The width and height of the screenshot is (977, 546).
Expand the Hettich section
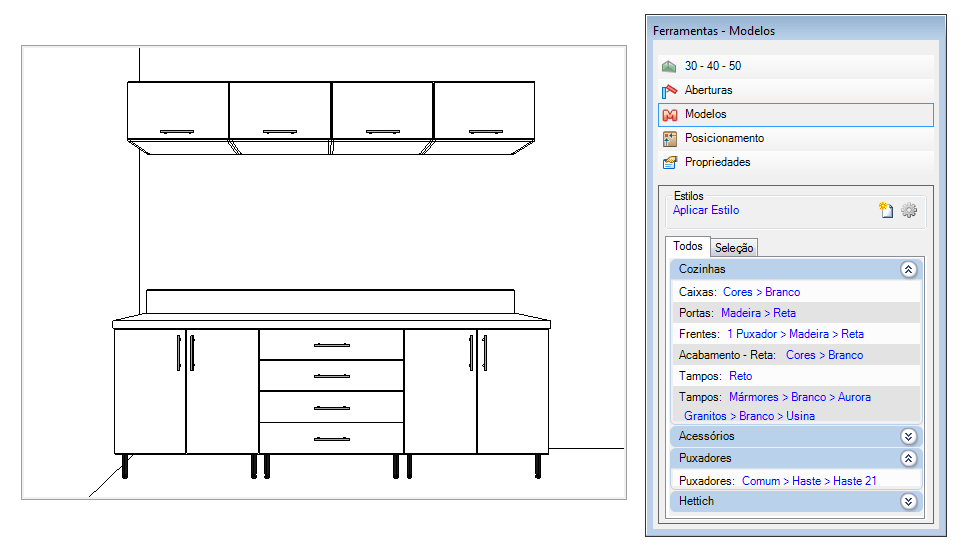click(908, 501)
